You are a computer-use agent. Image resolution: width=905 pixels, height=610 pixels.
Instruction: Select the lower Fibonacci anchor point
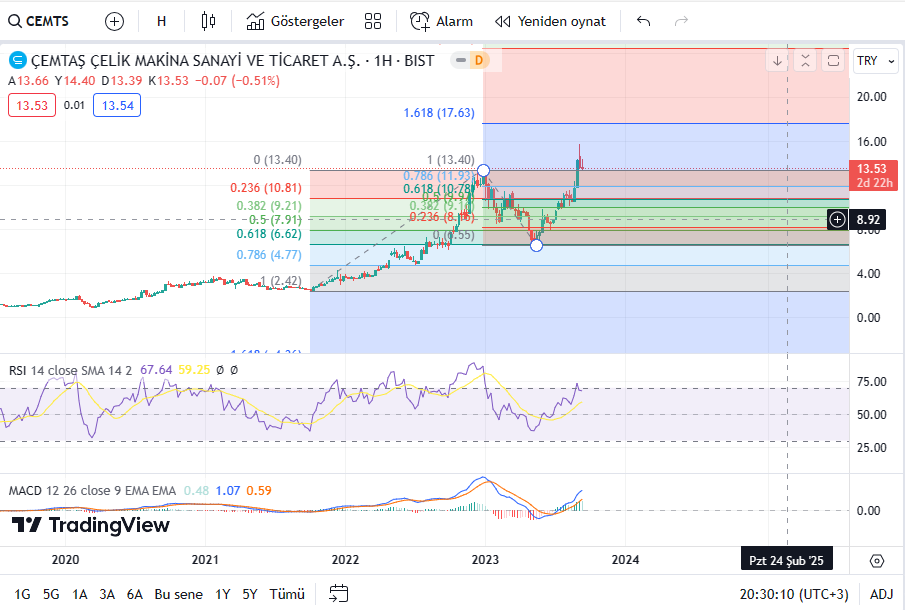536,245
